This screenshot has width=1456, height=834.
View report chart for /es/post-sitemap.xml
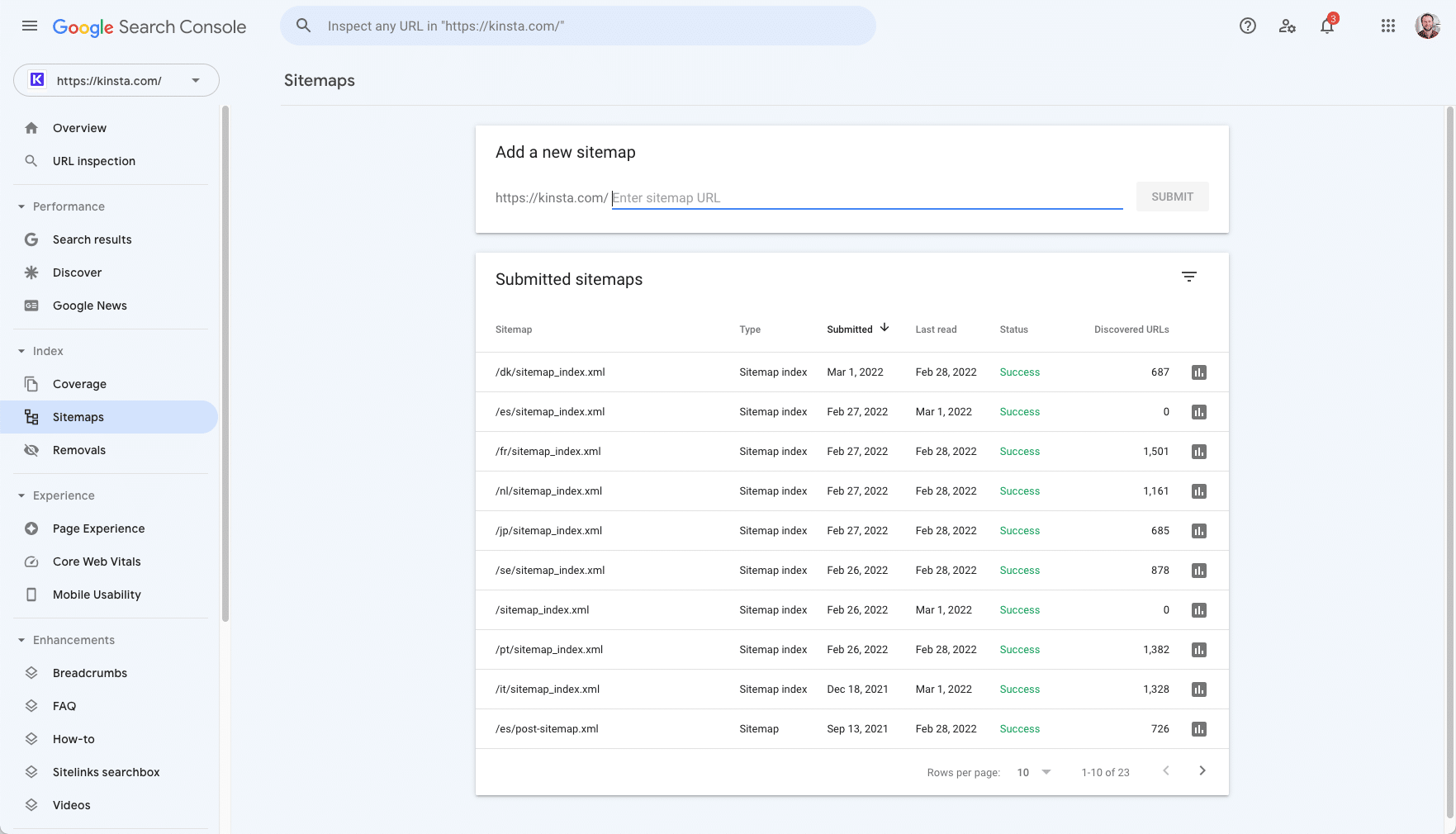pyautogui.click(x=1198, y=729)
